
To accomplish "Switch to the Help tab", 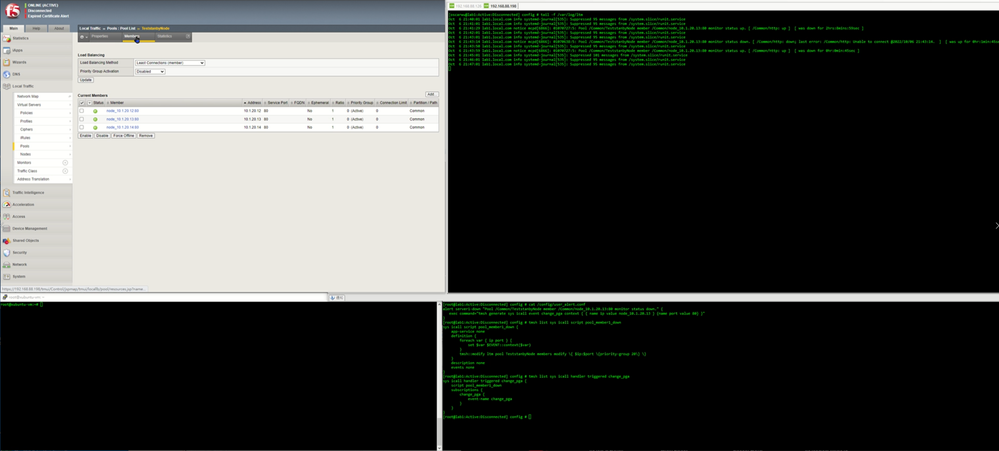I will tap(36, 29).
